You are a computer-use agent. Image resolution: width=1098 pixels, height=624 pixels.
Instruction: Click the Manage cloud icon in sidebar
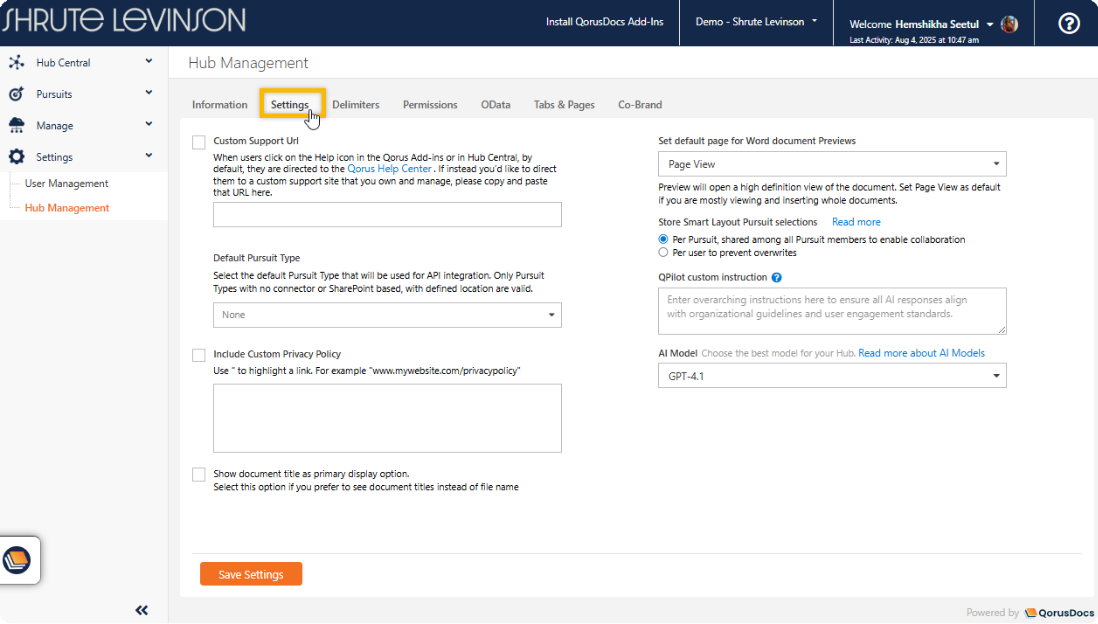click(16, 126)
